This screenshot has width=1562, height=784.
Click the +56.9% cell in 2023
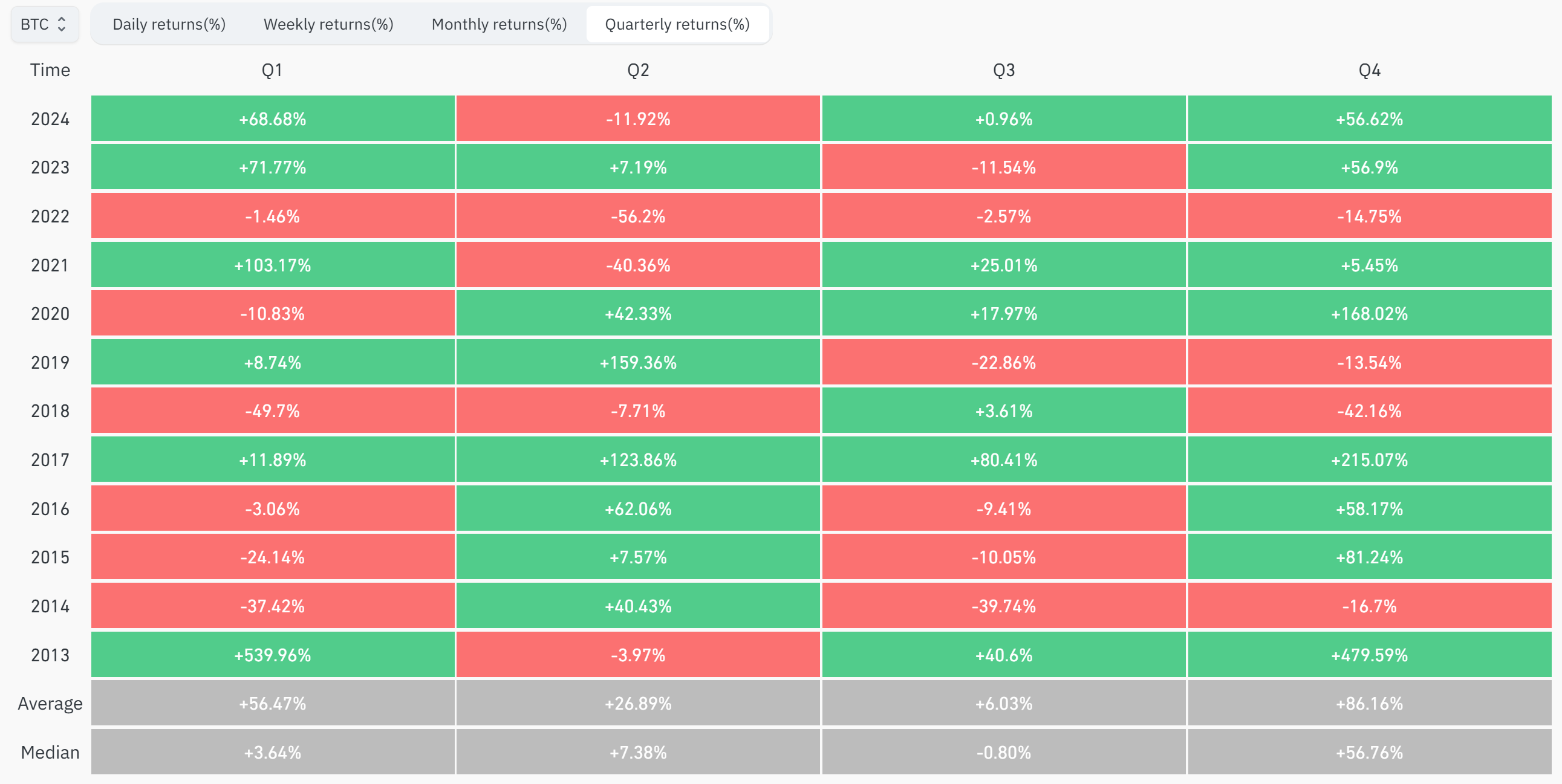[1369, 167]
